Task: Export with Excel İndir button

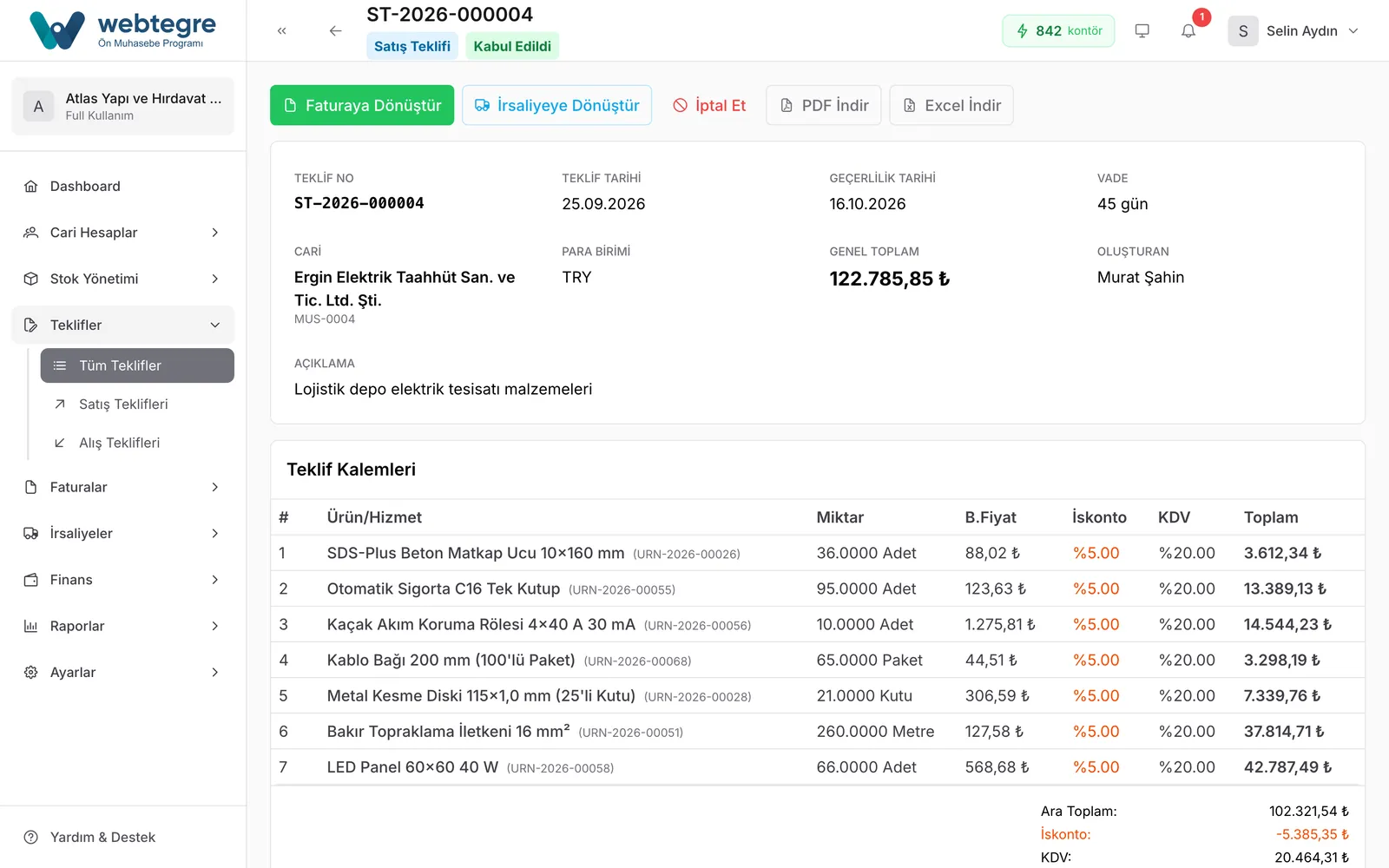Action: (951, 105)
